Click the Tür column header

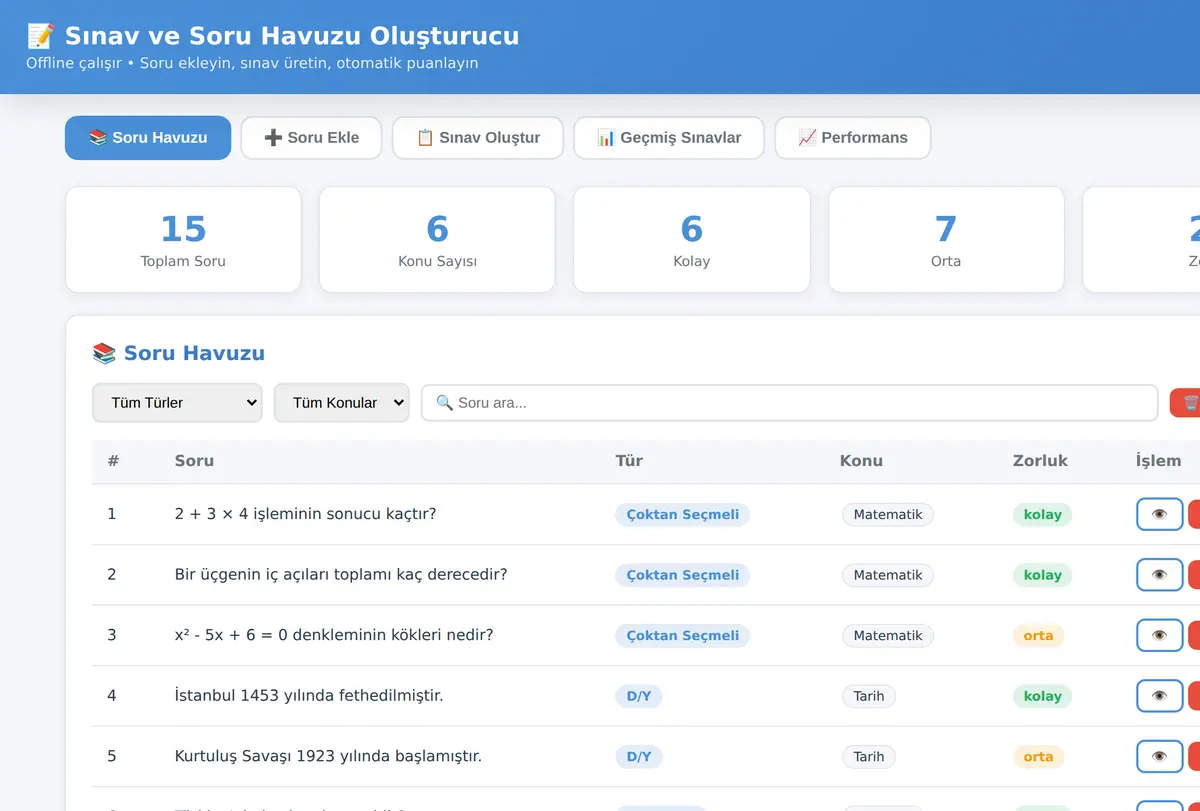(629, 461)
